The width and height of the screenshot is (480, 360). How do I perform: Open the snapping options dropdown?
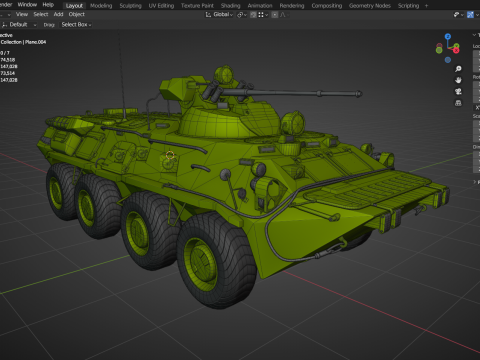(x=263, y=15)
